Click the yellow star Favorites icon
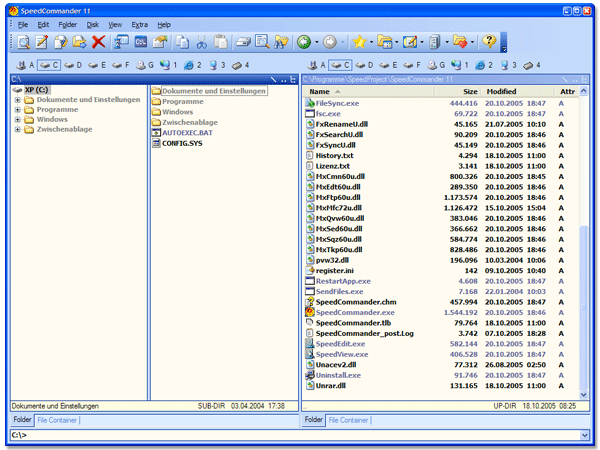The width and height of the screenshot is (600, 450). [360, 42]
